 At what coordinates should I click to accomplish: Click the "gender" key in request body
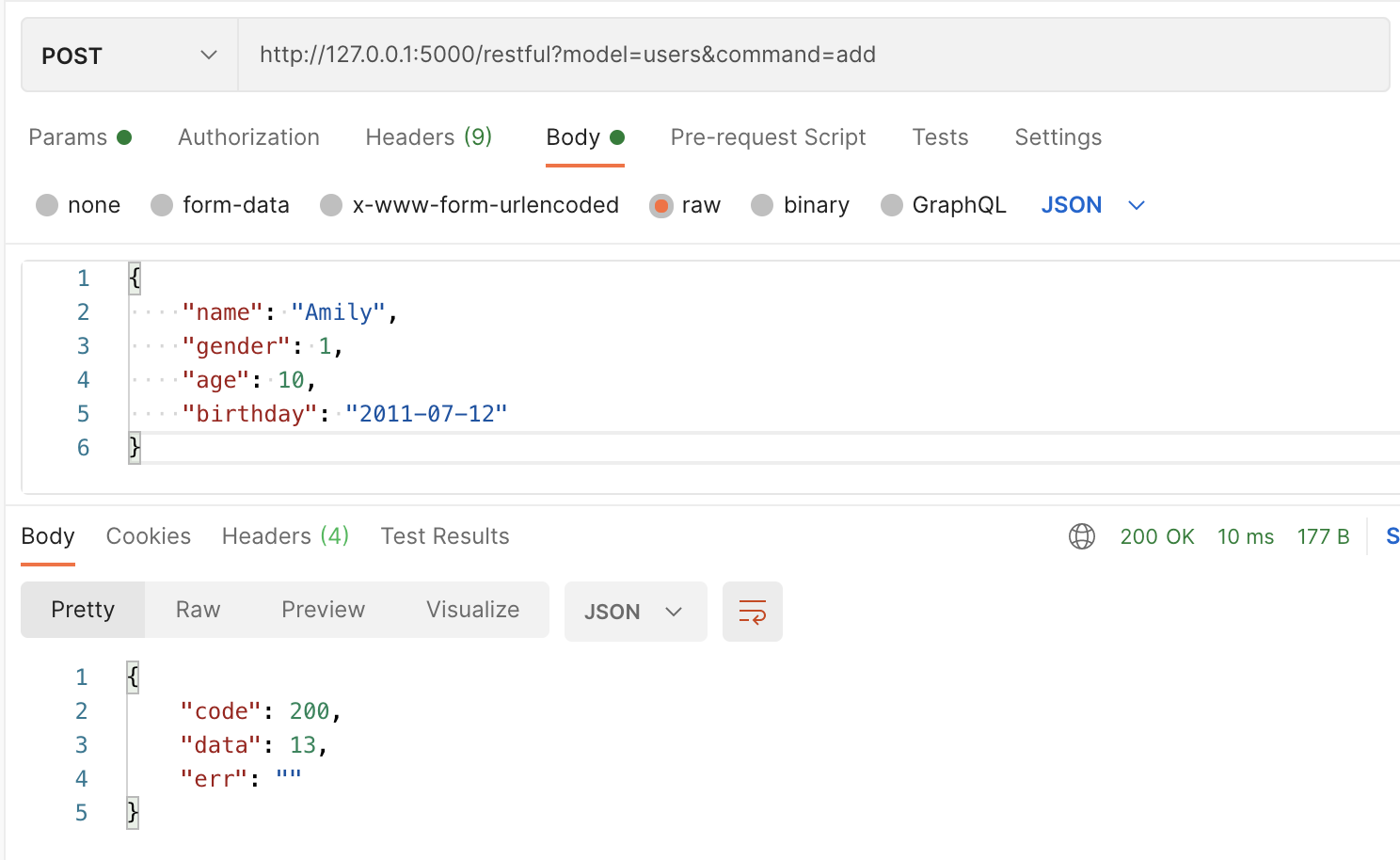[x=236, y=346]
